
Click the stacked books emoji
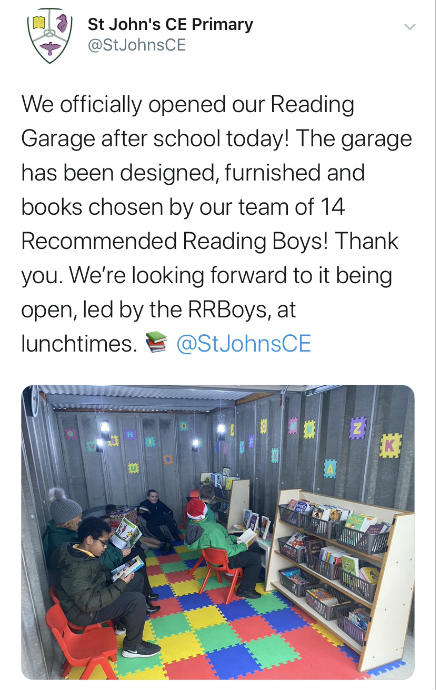click(x=157, y=342)
